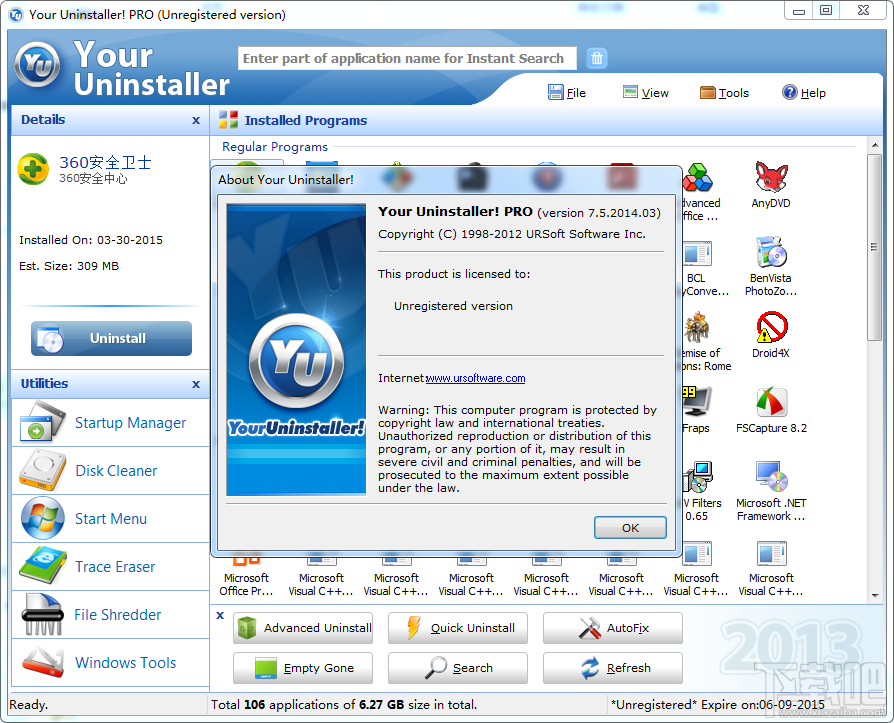Click the 'Ready.' status bar text
Viewport: 894px width, 723px height.
pyautogui.click(x=29, y=705)
